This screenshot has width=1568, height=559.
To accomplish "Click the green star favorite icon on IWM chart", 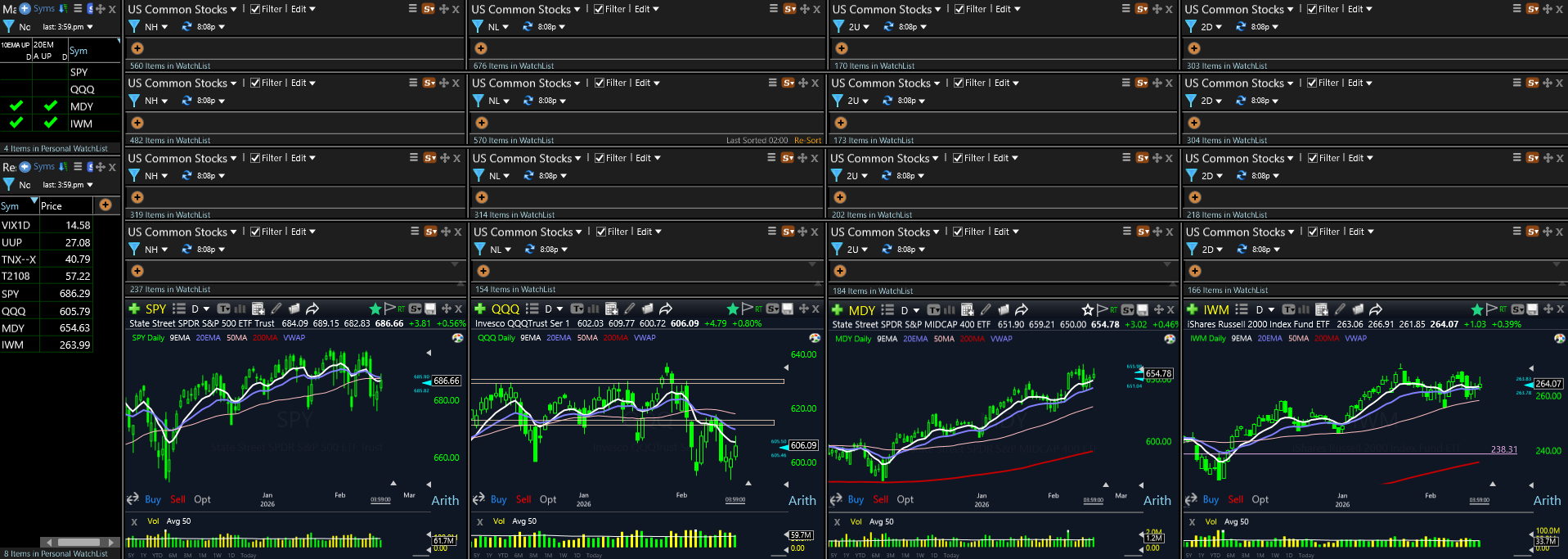I will [x=1476, y=309].
